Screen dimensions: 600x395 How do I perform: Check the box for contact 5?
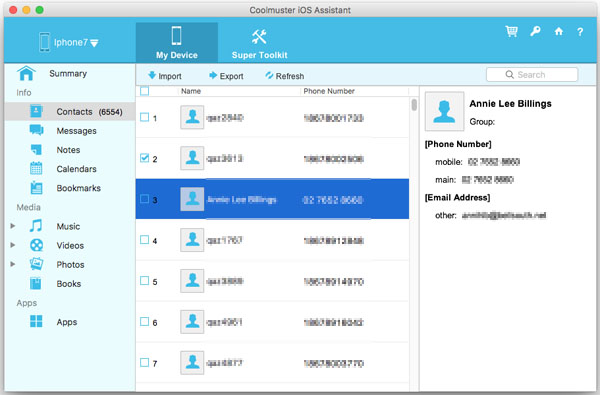[x=144, y=281]
